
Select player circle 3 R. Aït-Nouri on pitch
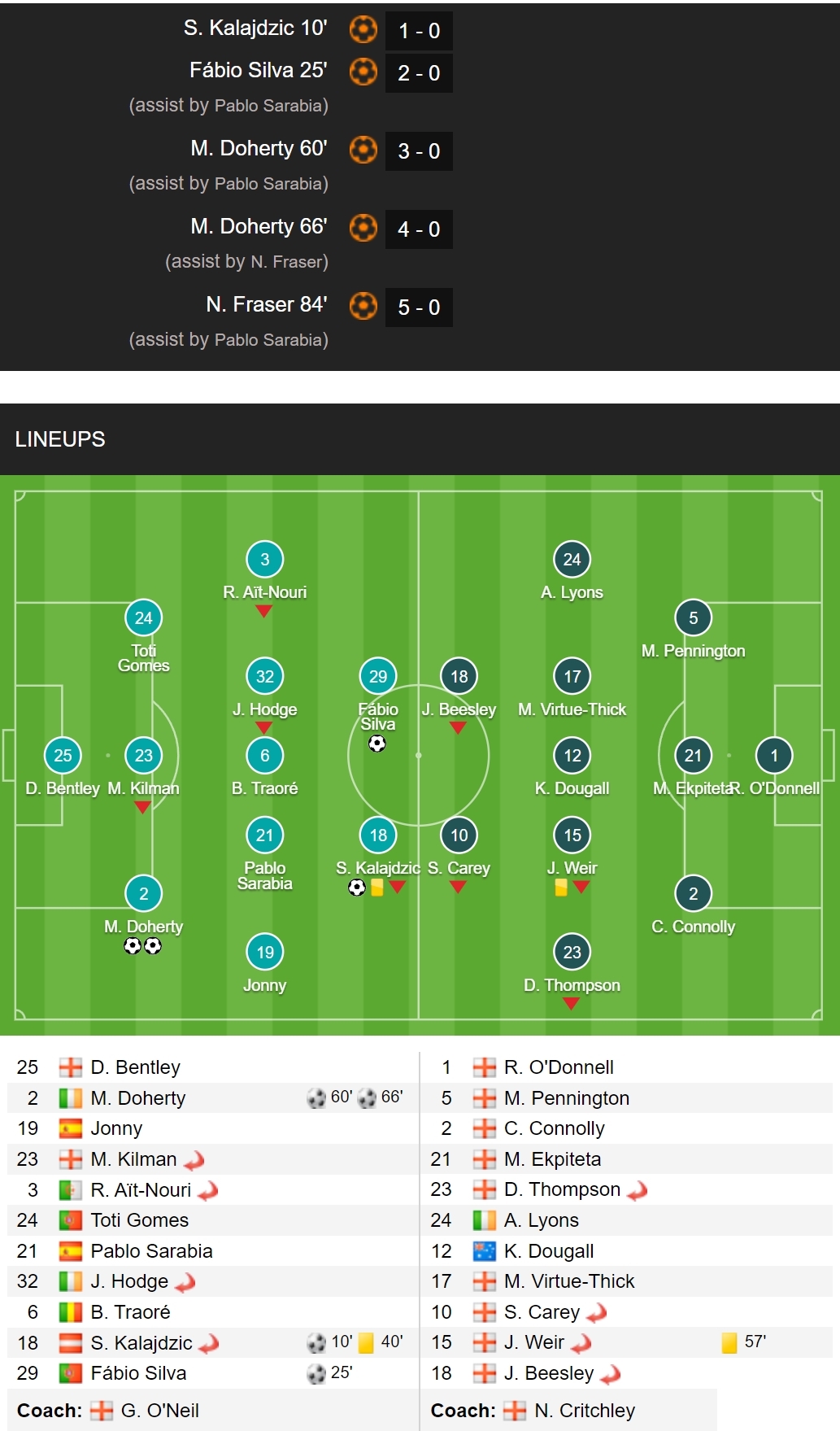coord(264,559)
